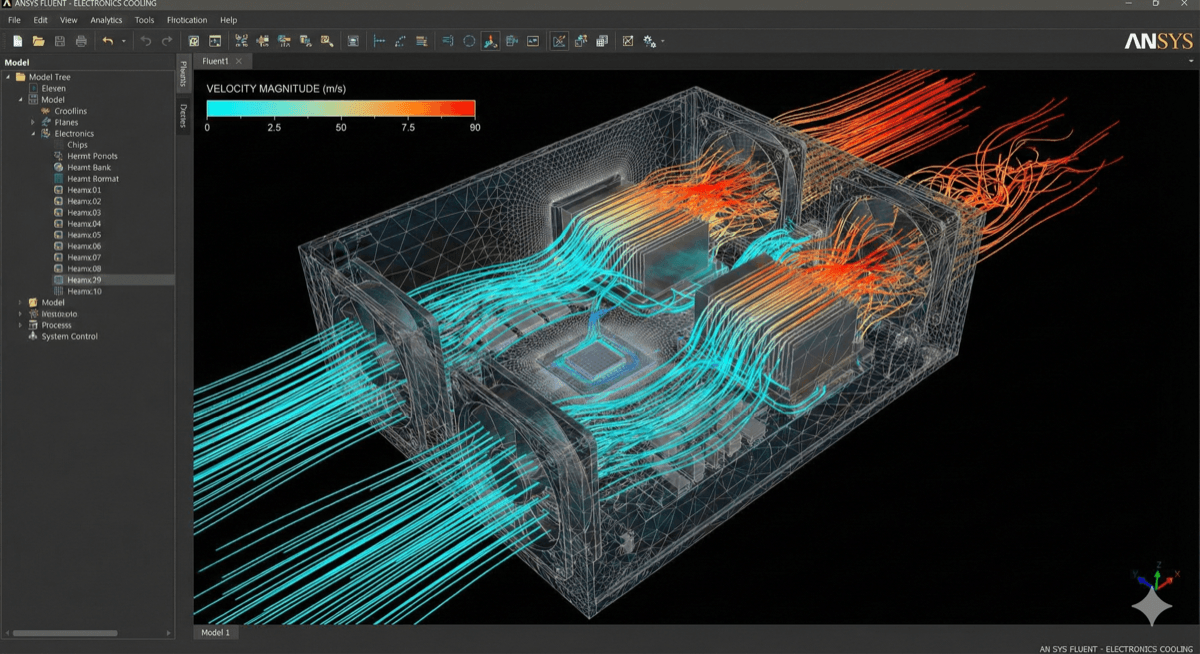Click the orange back arrow icon
This screenshot has height=654, width=1200.
tap(108, 41)
